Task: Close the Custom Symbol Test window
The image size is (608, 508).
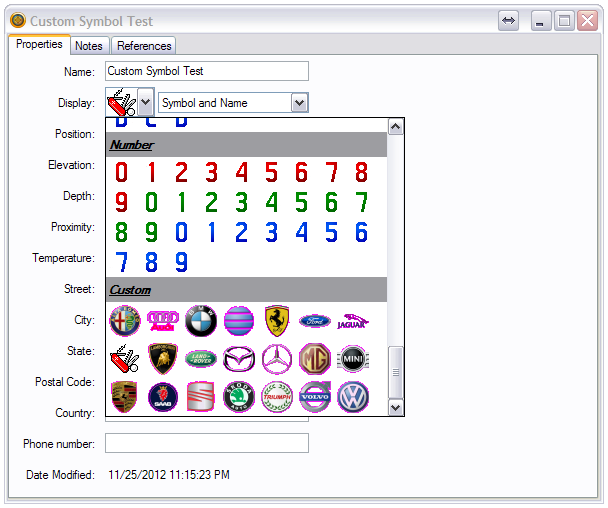Action: 587,21
